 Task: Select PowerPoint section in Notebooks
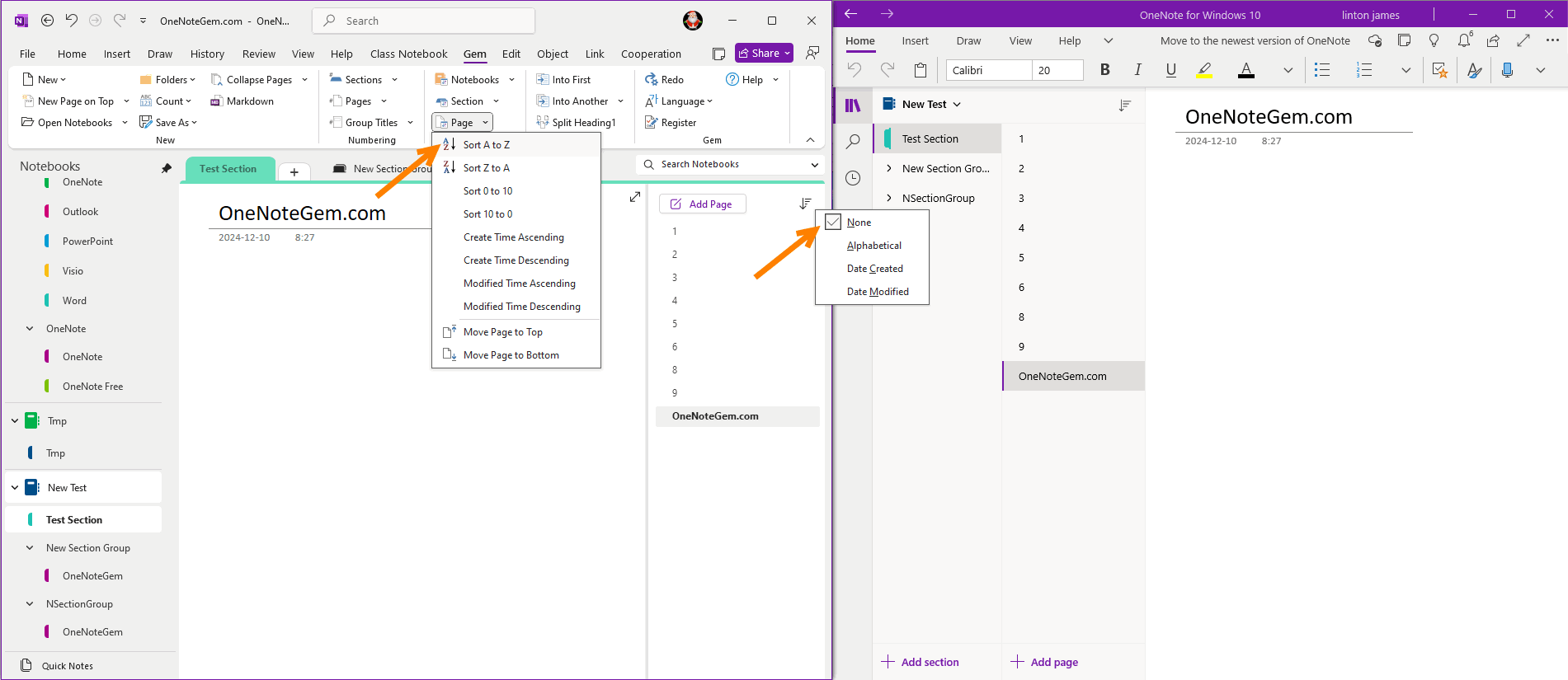point(87,242)
